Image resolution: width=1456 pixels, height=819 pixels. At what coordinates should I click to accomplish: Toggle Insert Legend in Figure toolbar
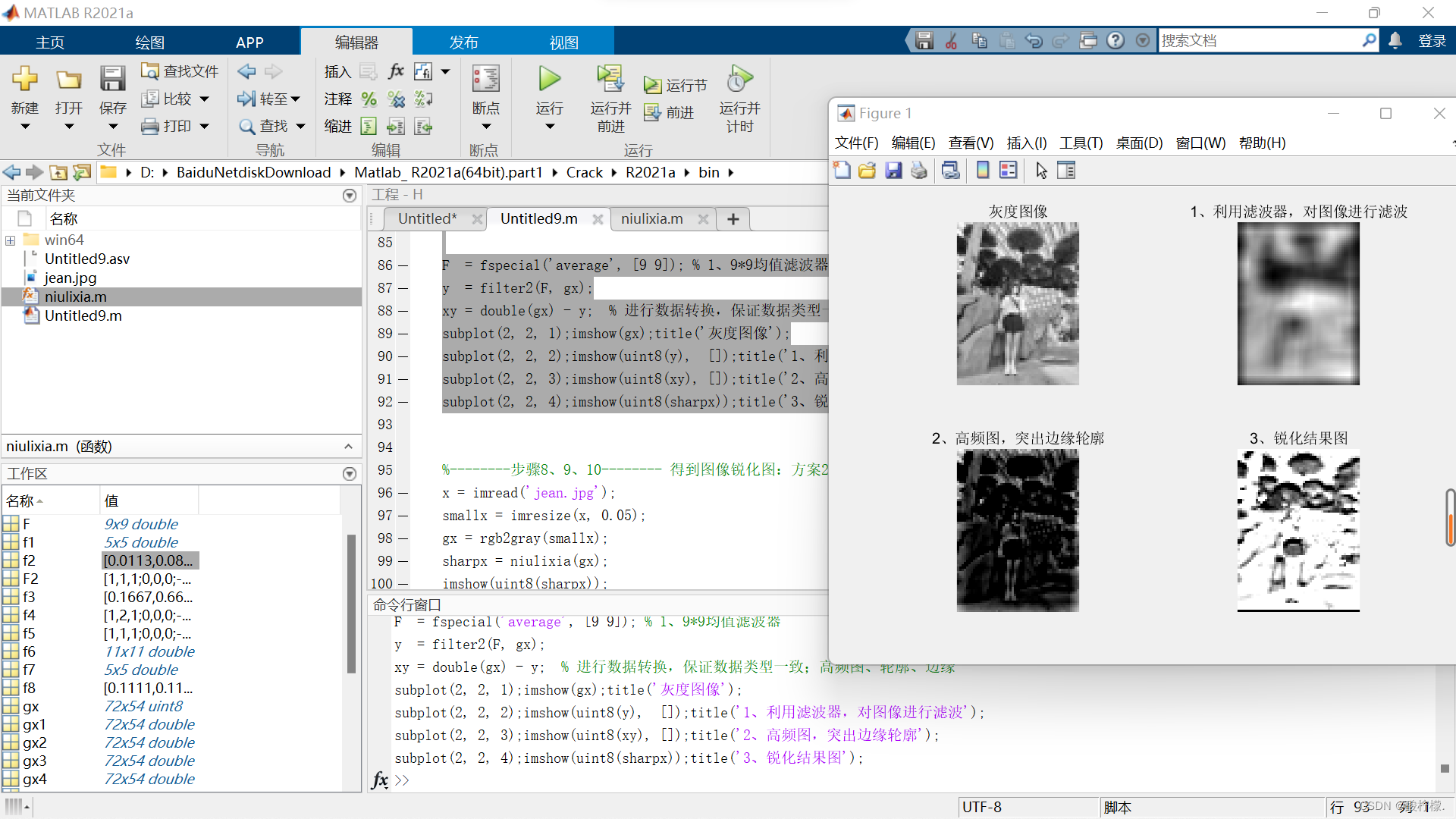tap(1009, 171)
